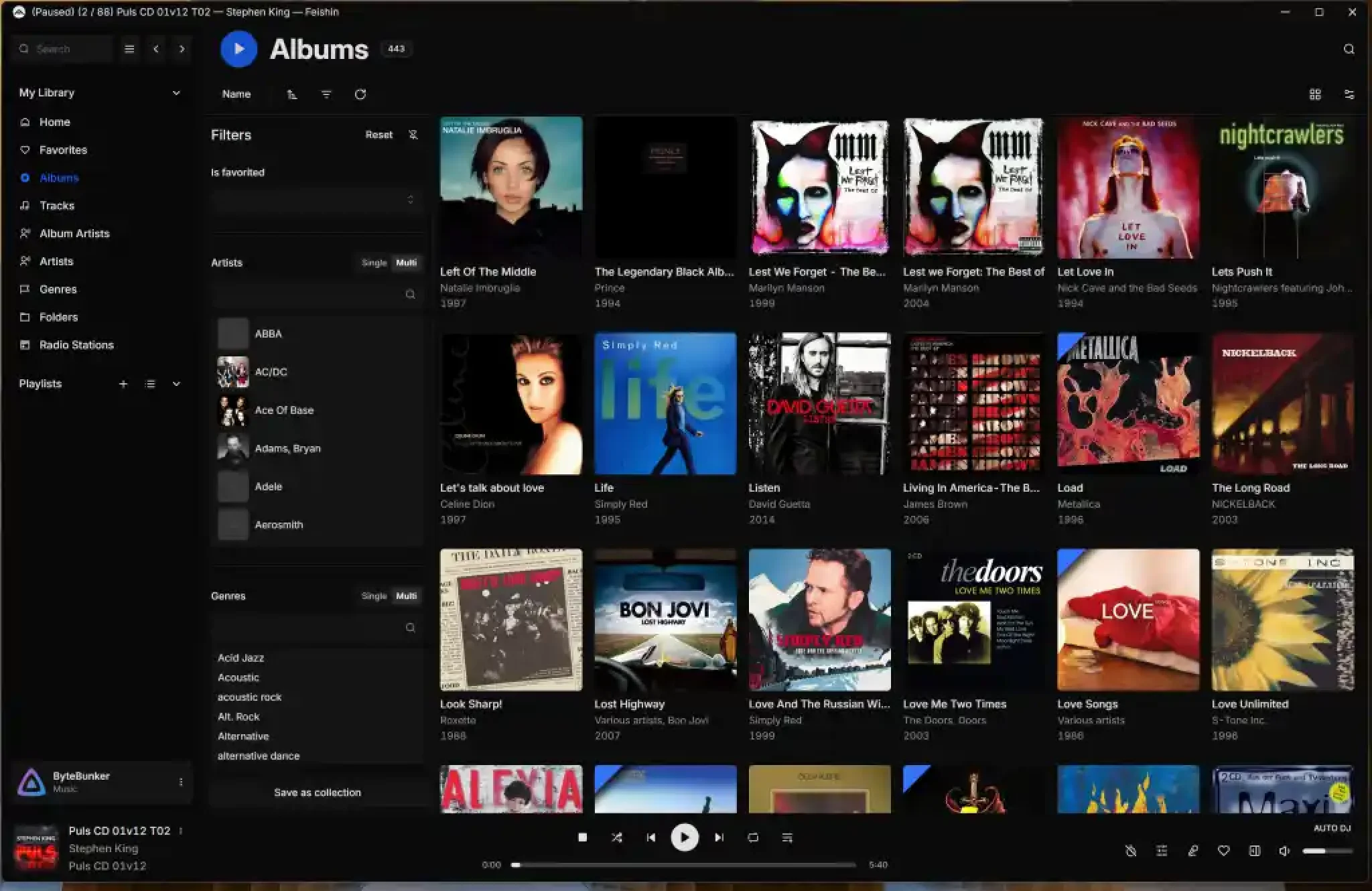The width and height of the screenshot is (1372, 891).
Task: Skip to the next track
Action: [x=719, y=837]
